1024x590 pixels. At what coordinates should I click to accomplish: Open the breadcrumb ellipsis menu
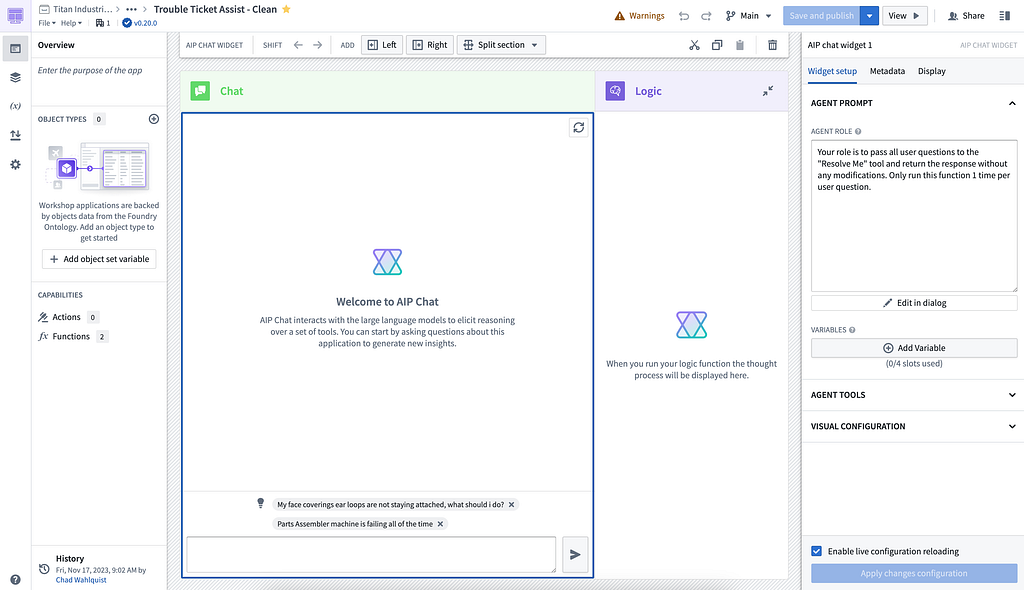(x=131, y=9)
